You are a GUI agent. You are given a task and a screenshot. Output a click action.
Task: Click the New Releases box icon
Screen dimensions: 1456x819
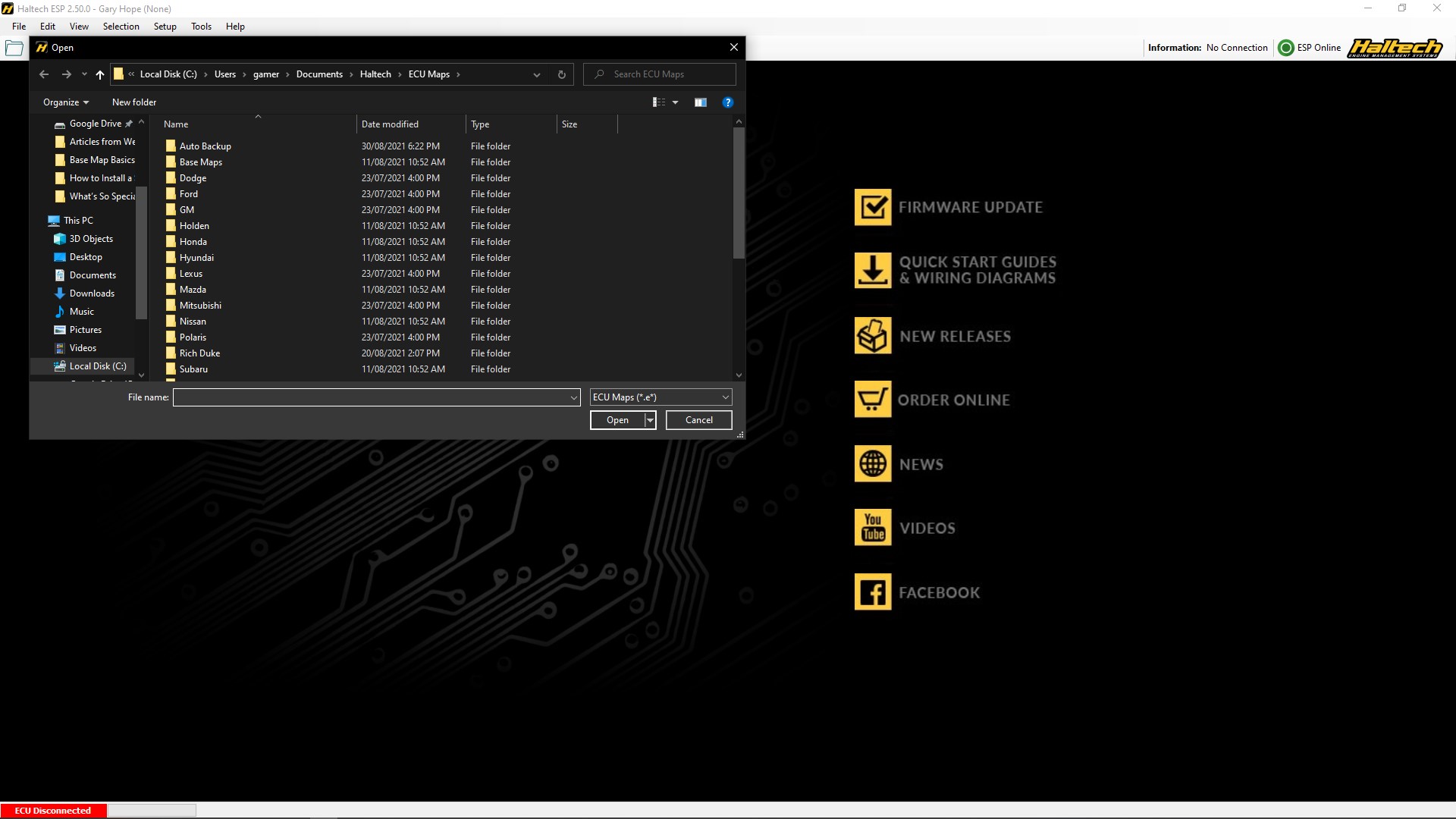pos(873,336)
